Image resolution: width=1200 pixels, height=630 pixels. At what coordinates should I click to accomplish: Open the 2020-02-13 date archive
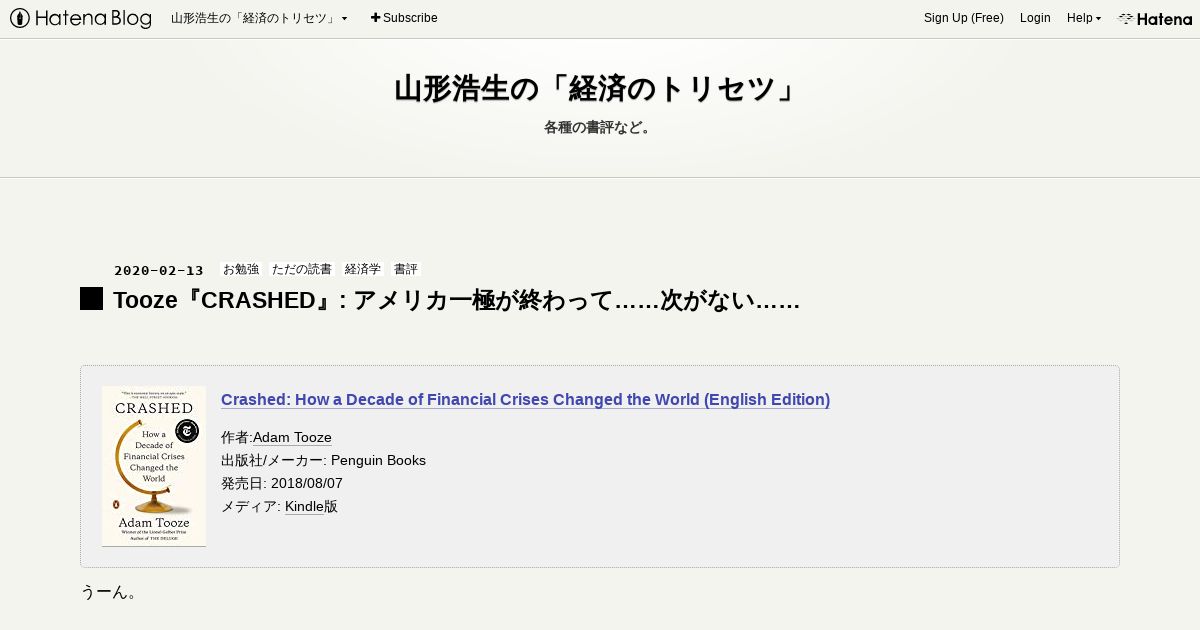point(159,270)
